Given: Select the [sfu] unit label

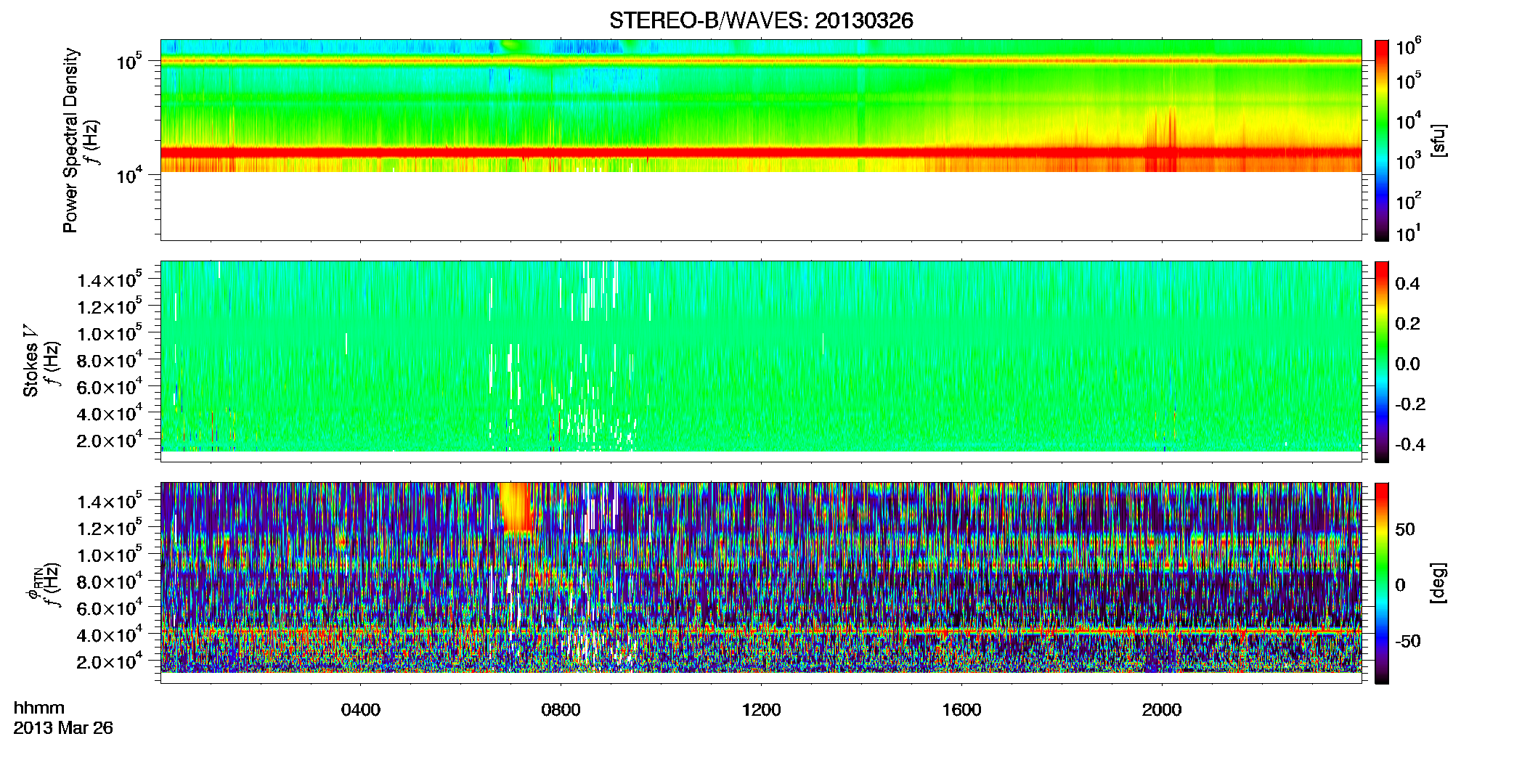Looking at the screenshot, I should (1438, 140).
